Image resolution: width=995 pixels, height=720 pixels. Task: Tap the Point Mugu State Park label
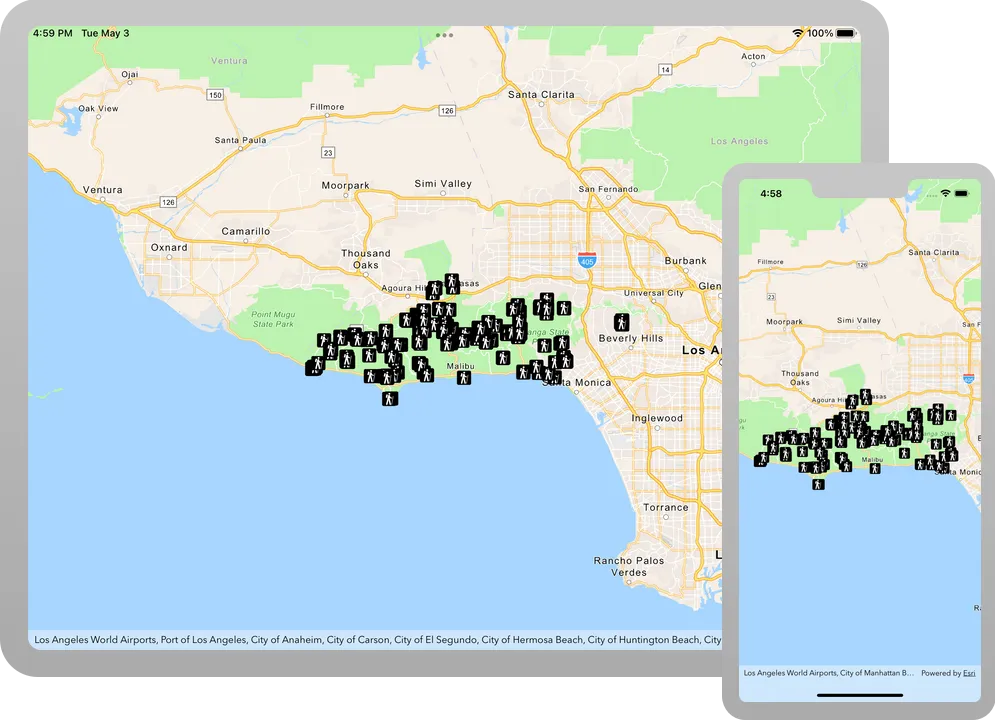coord(273,319)
